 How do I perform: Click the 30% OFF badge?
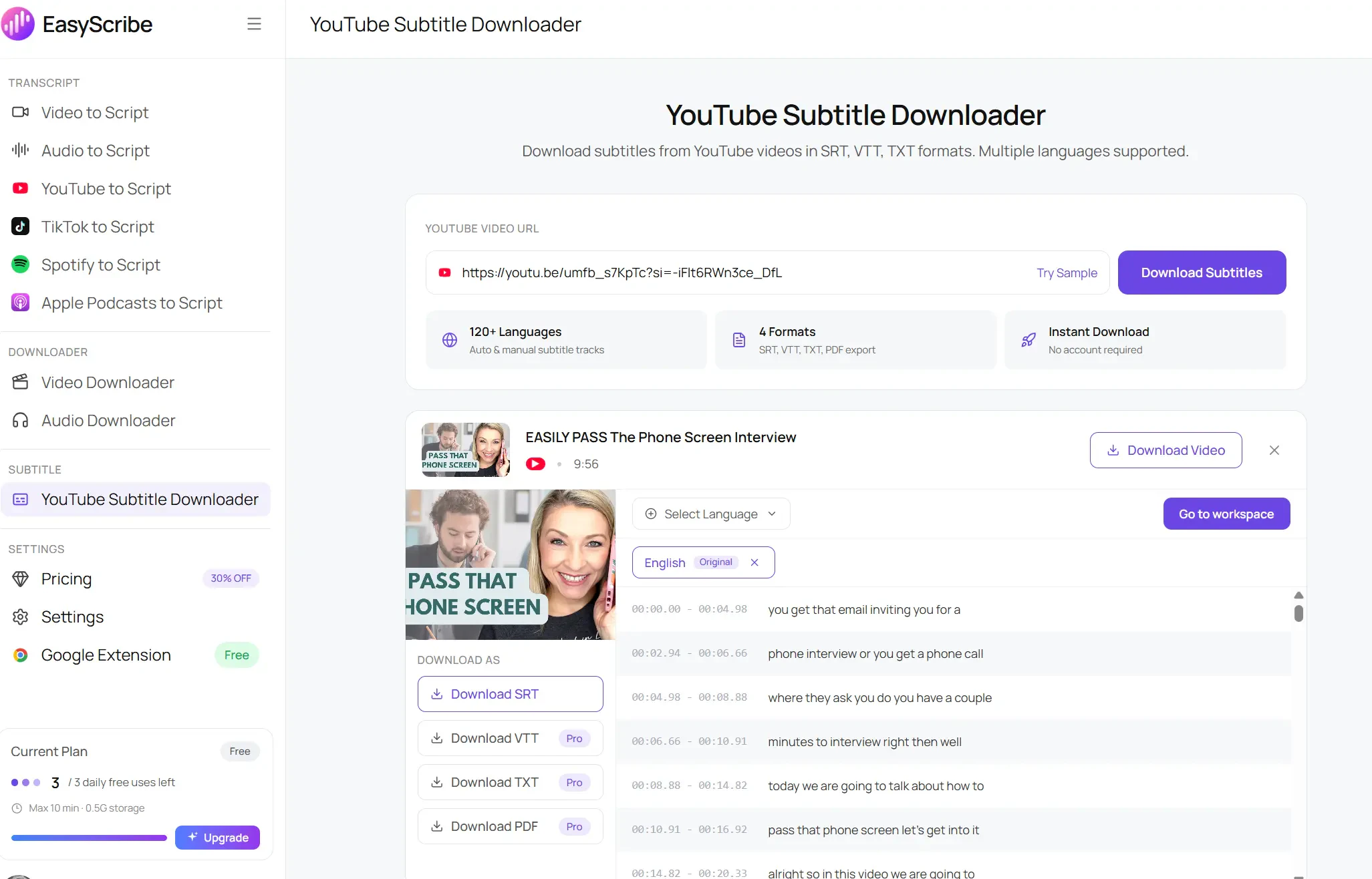231,578
